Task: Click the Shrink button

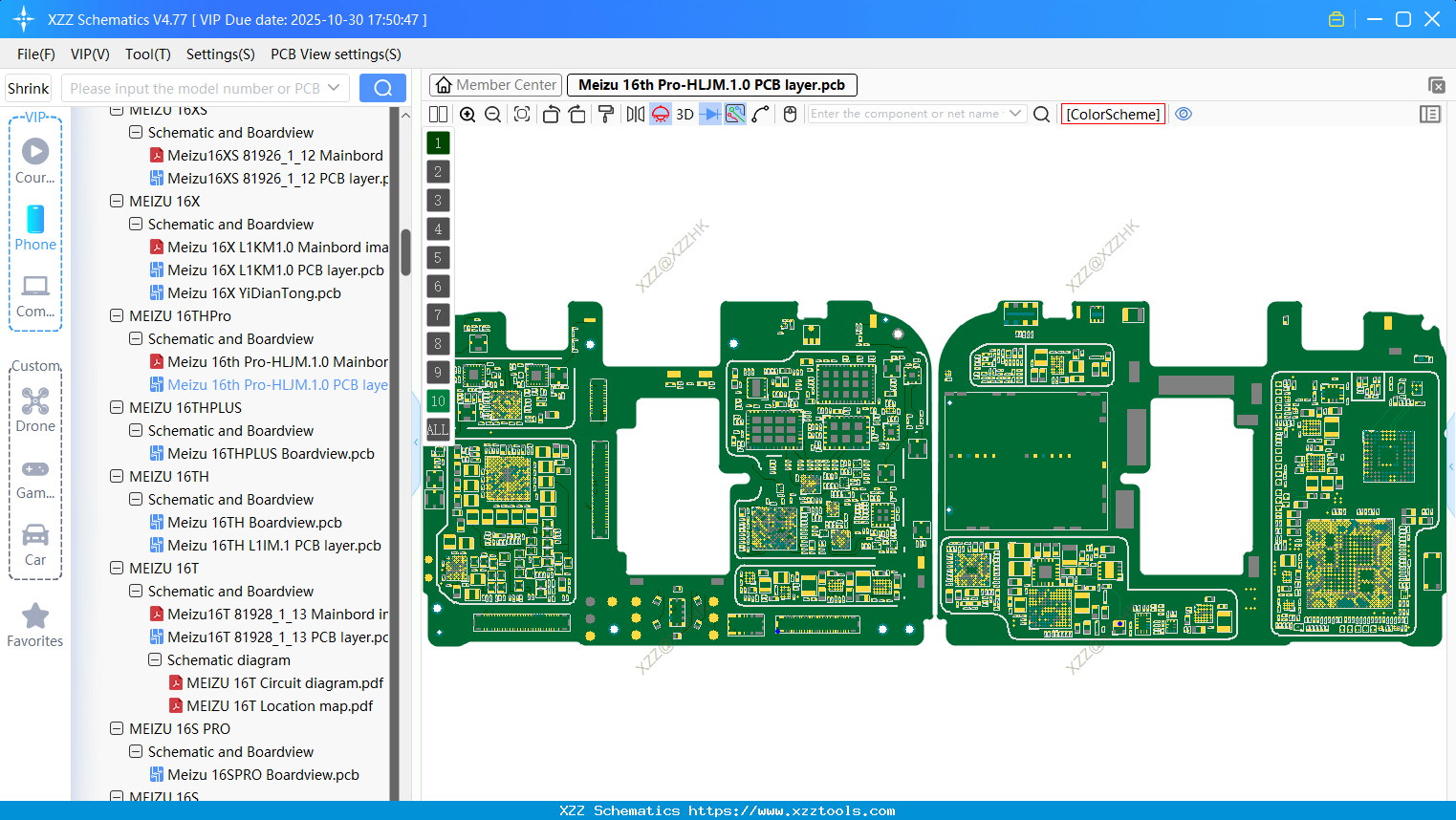Action: (x=28, y=88)
